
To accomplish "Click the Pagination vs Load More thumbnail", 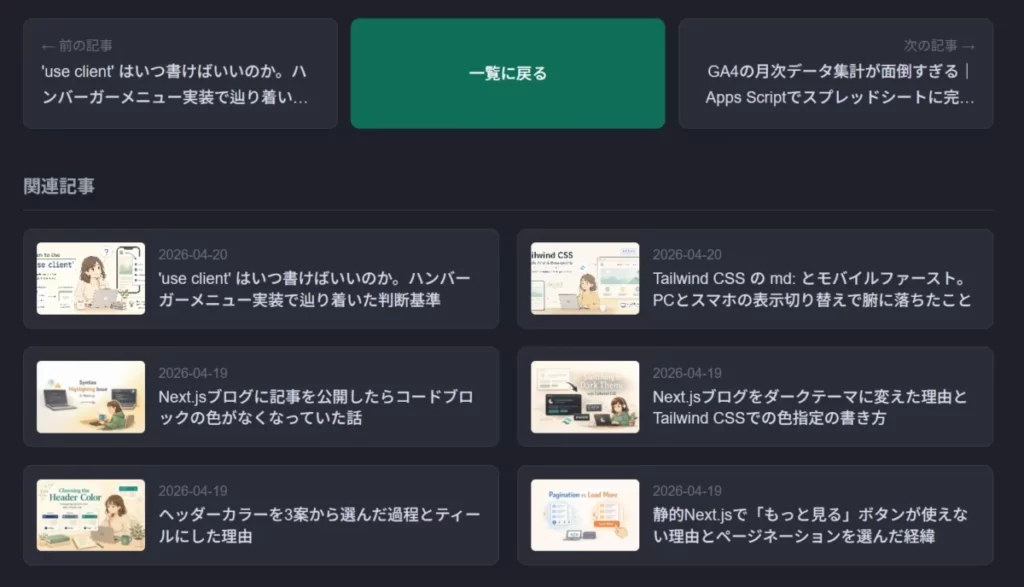I will (584, 513).
